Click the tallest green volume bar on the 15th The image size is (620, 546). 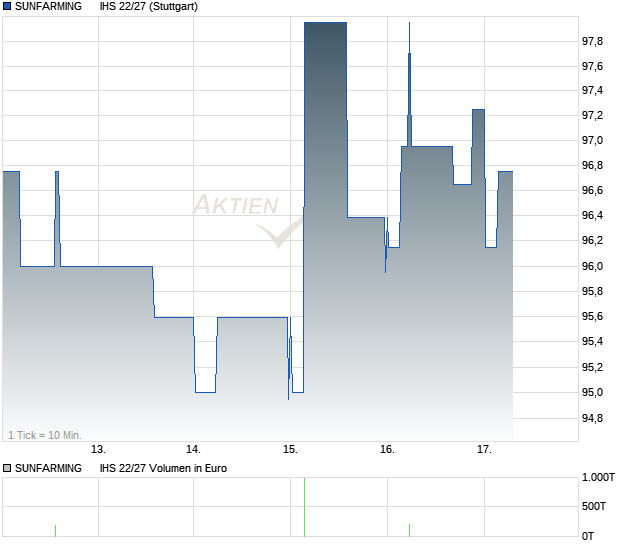(x=304, y=507)
